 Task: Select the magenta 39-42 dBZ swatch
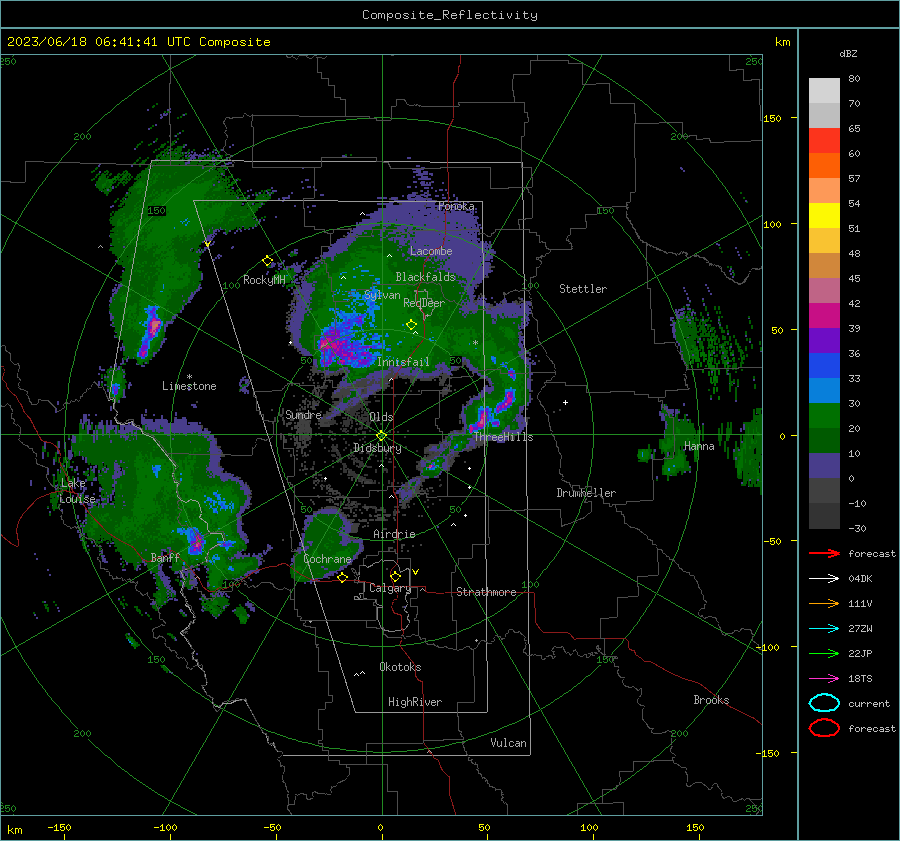point(824,315)
